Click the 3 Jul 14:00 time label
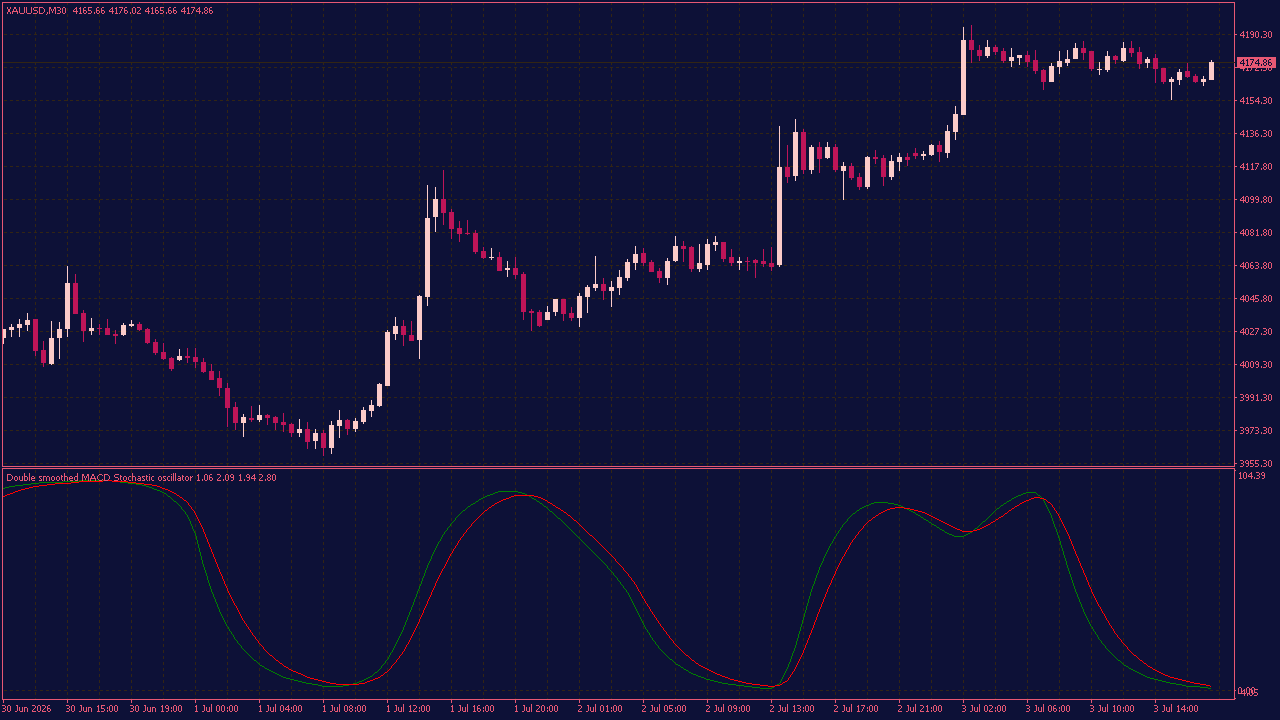Image resolution: width=1280 pixels, height=720 pixels. [x=1176, y=709]
